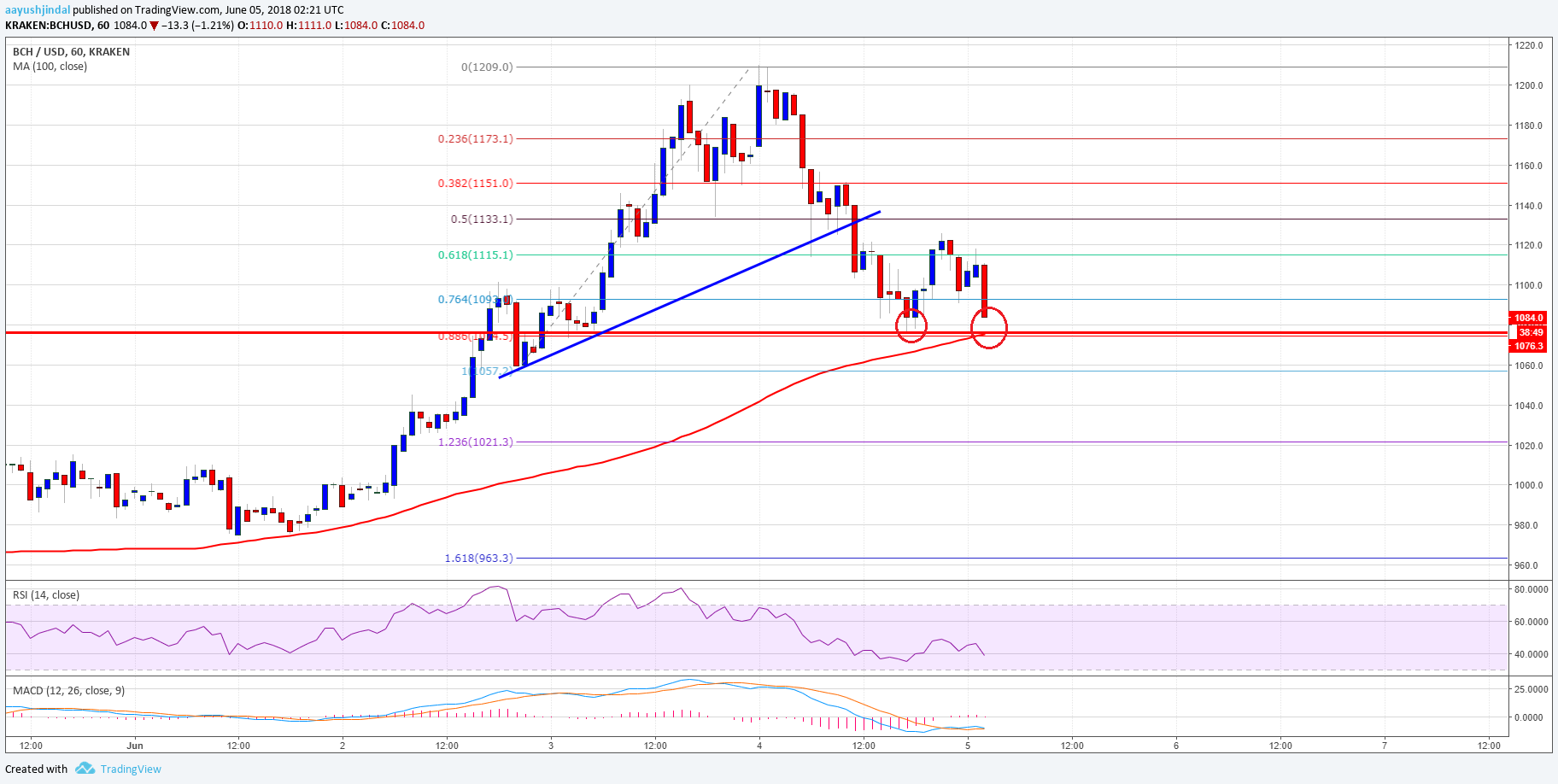The width and height of the screenshot is (1558, 784).
Task: Select the MA (100, close) indicator label
Action: [x=49, y=66]
